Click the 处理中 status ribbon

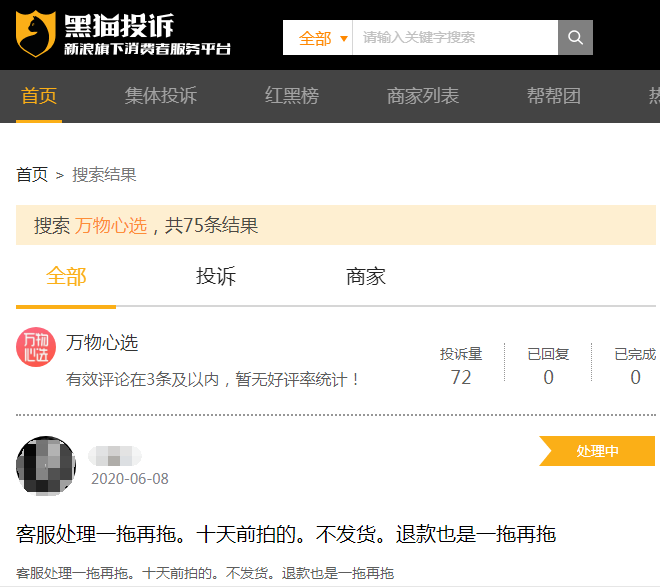click(x=598, y=451)
